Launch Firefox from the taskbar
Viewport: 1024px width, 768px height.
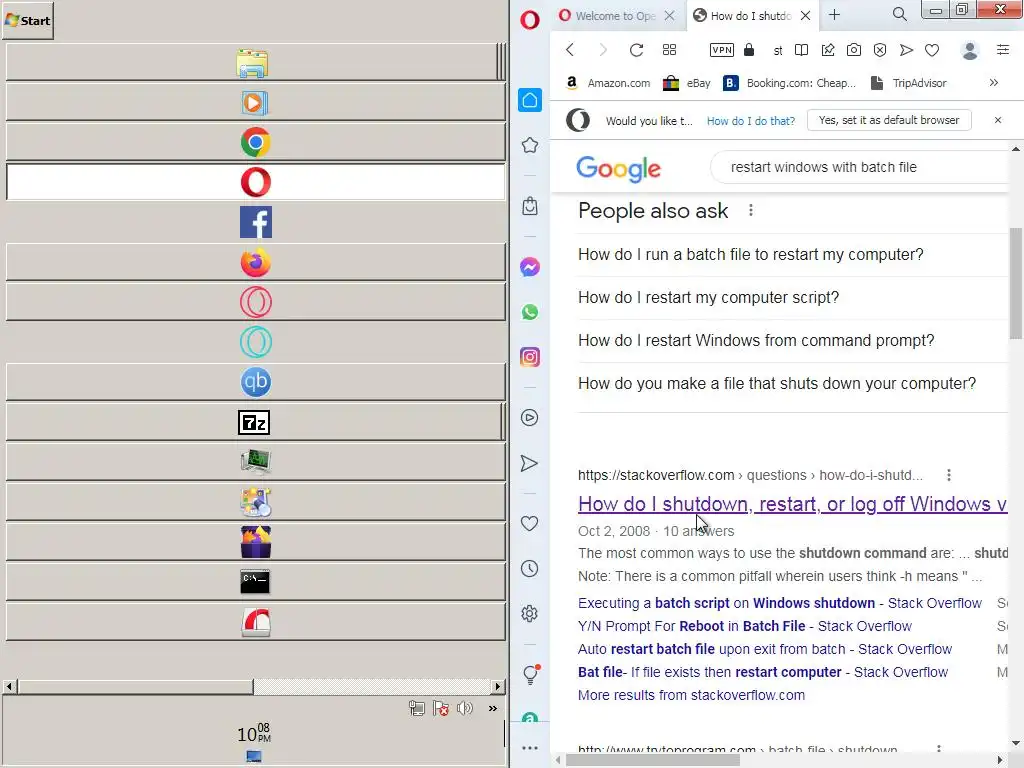pyautogui.click(x=255, y=263)
